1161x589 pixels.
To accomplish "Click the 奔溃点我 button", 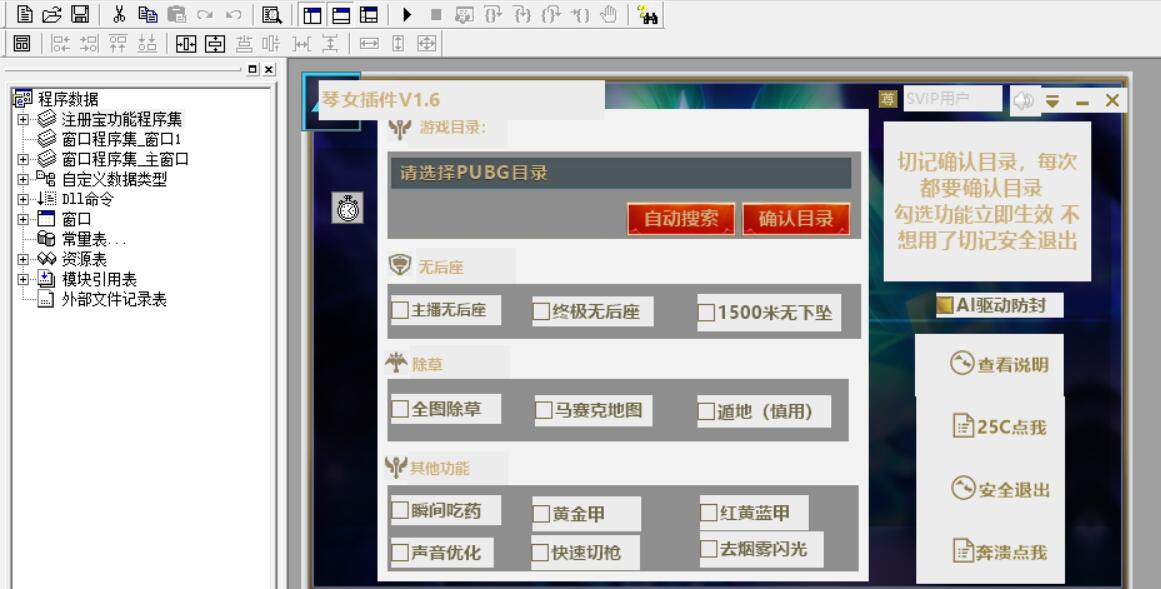I will (999, 551).
